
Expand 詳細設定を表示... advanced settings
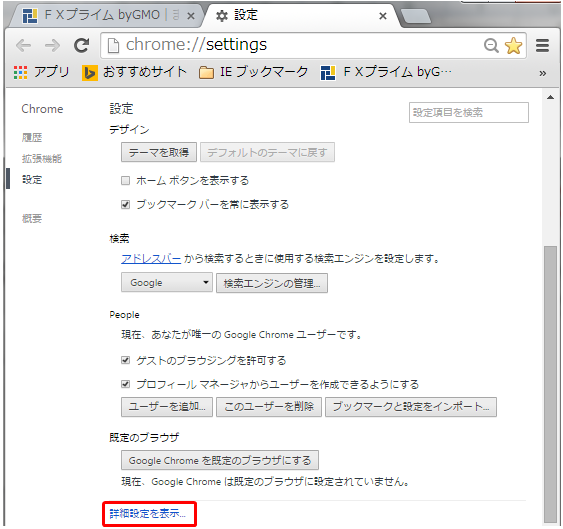(148, 514)
